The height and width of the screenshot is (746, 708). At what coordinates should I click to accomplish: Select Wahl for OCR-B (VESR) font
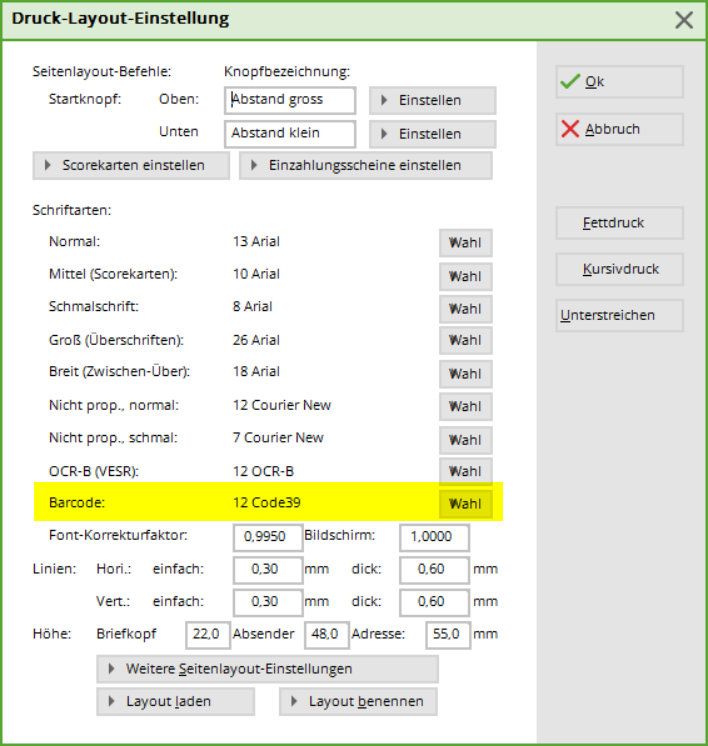[x=465, y=471]
